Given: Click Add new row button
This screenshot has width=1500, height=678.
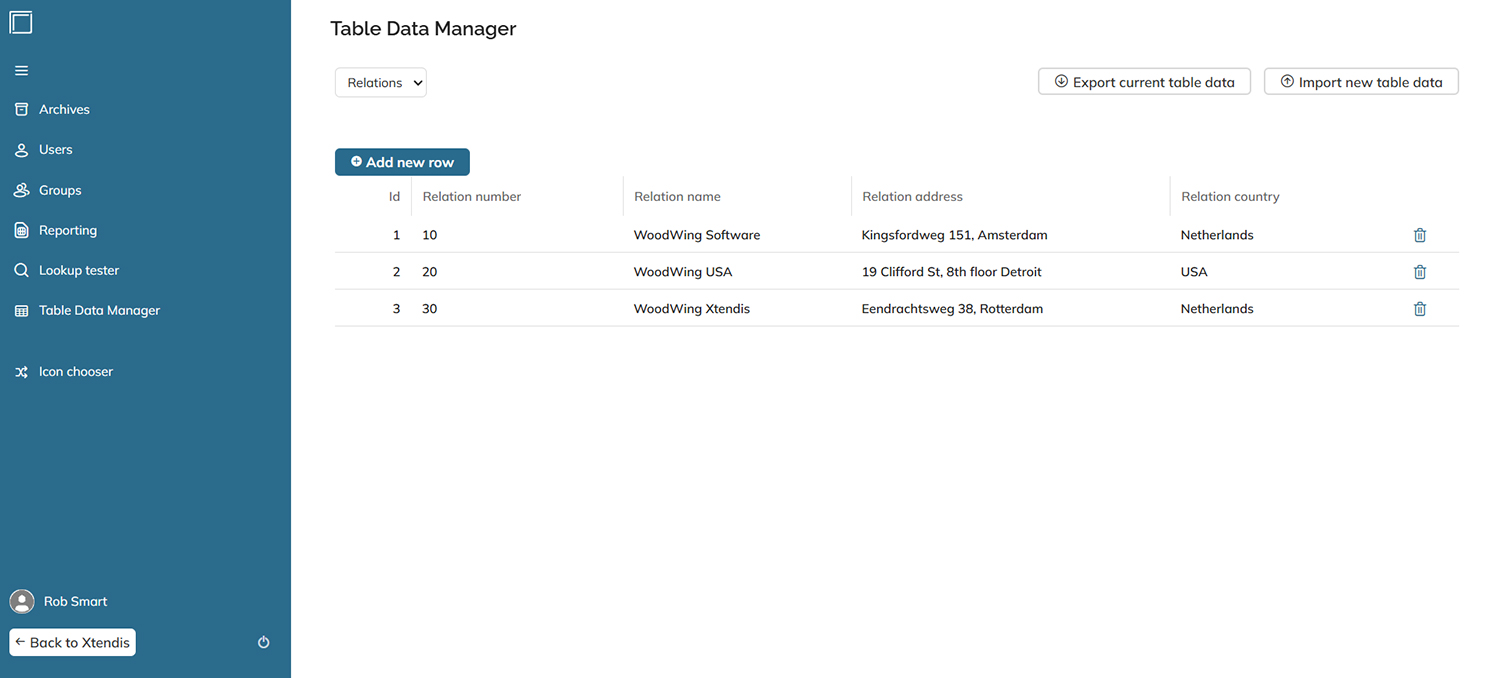Looking at the screenshot, I should click(402, 162).
